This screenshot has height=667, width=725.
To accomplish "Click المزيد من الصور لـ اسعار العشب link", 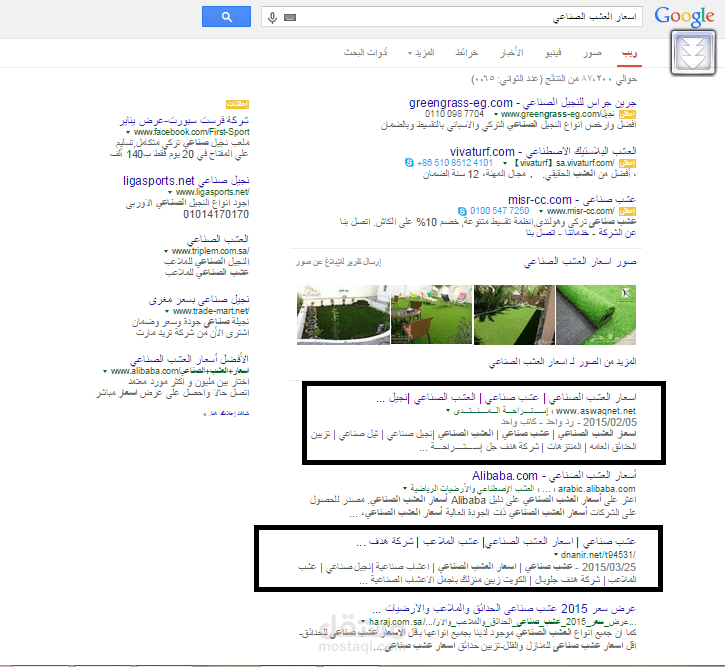I will [562, 361].
